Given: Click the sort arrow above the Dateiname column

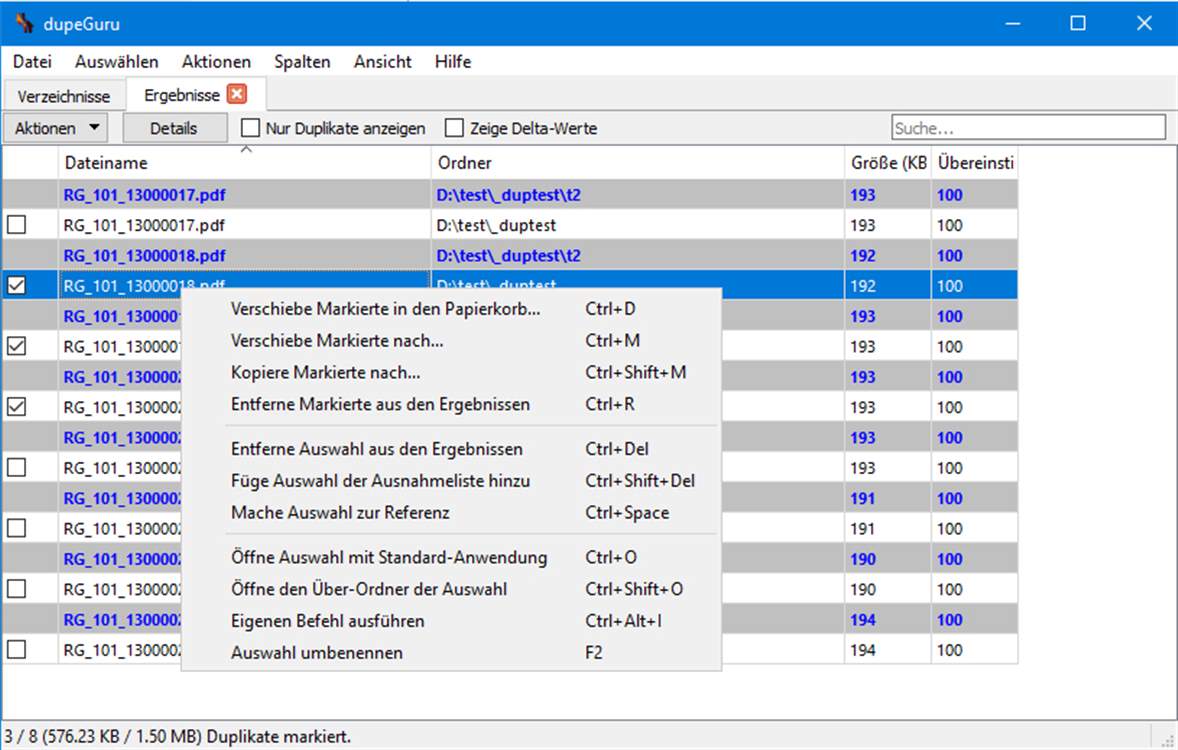Looking at the screenshot, I should pyautogui.click(x=246, y=150).
